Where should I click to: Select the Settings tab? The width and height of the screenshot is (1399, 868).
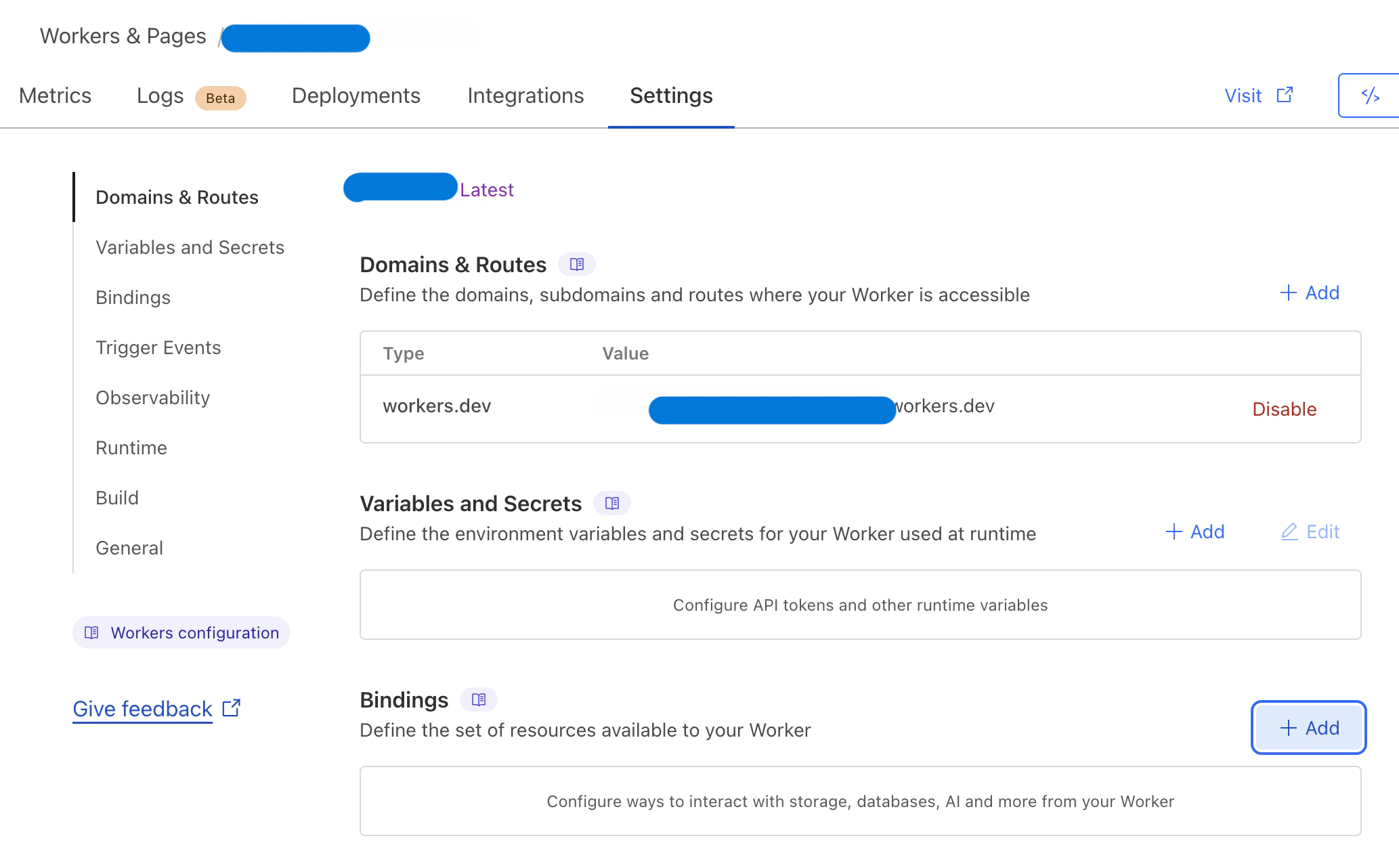[x=671, y=95]
